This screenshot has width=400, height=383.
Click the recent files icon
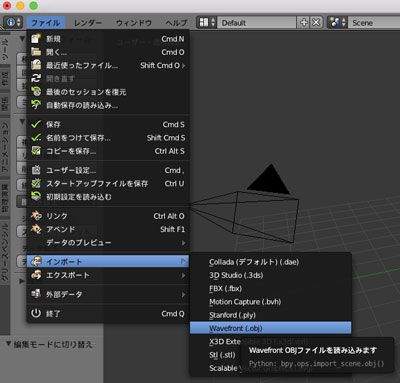[x=36, y=65]
